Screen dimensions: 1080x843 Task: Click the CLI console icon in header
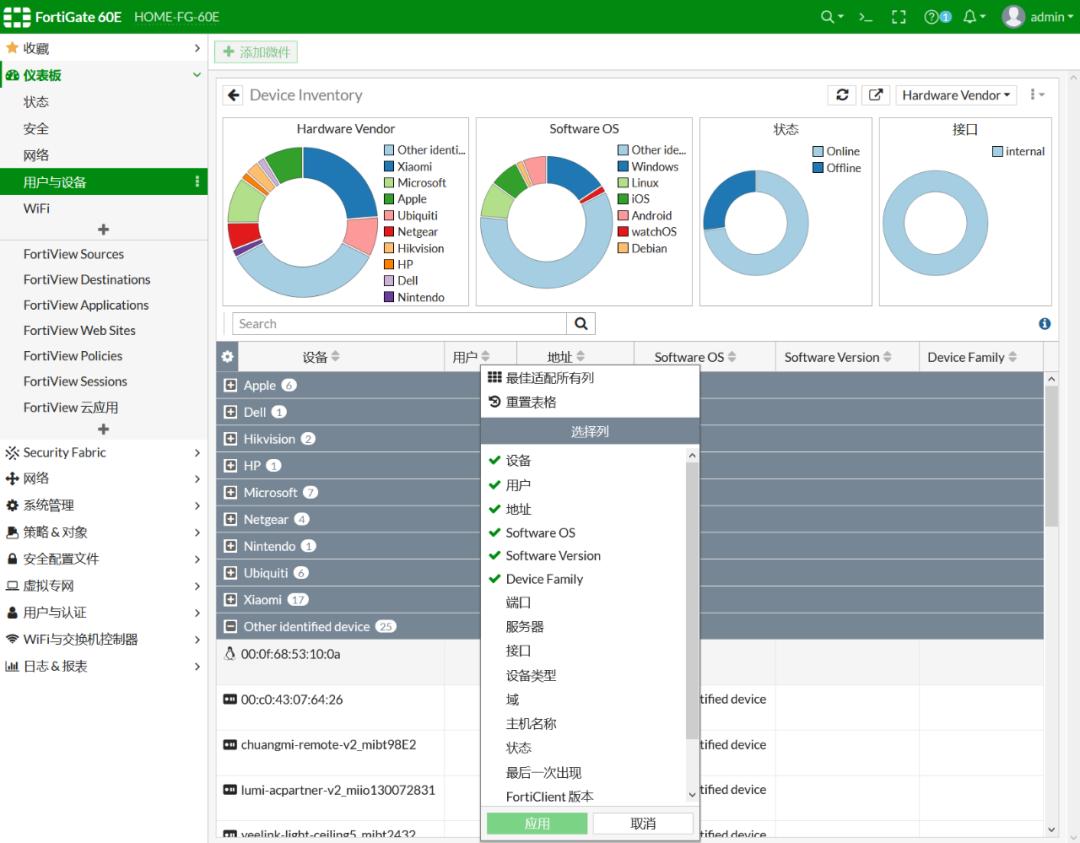click(866, 17)
